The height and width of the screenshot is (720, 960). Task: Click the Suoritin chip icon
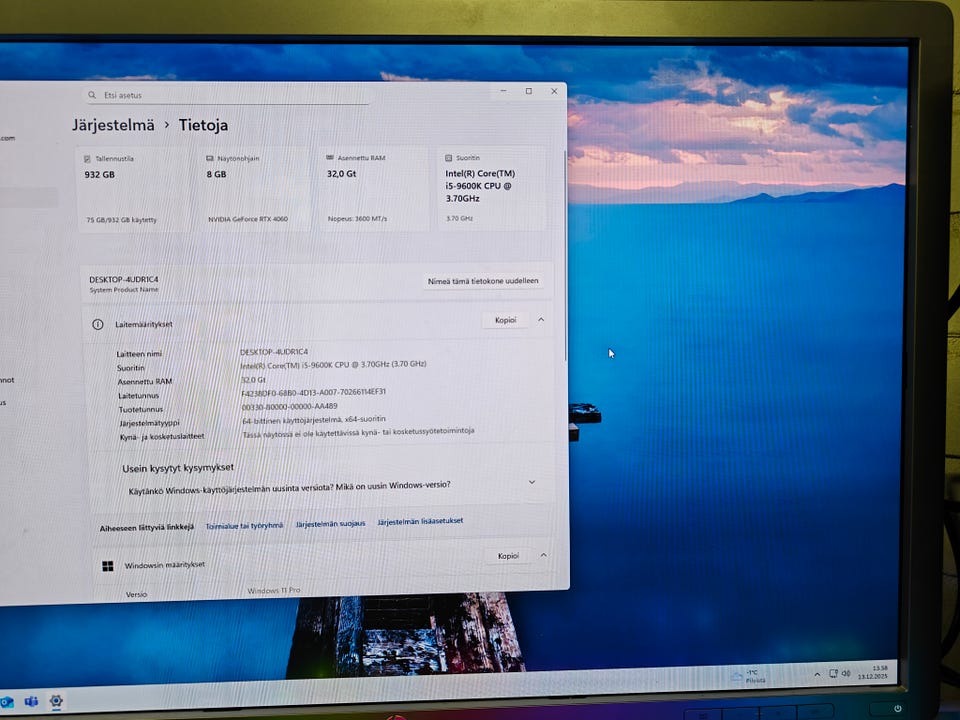[448, 157]
